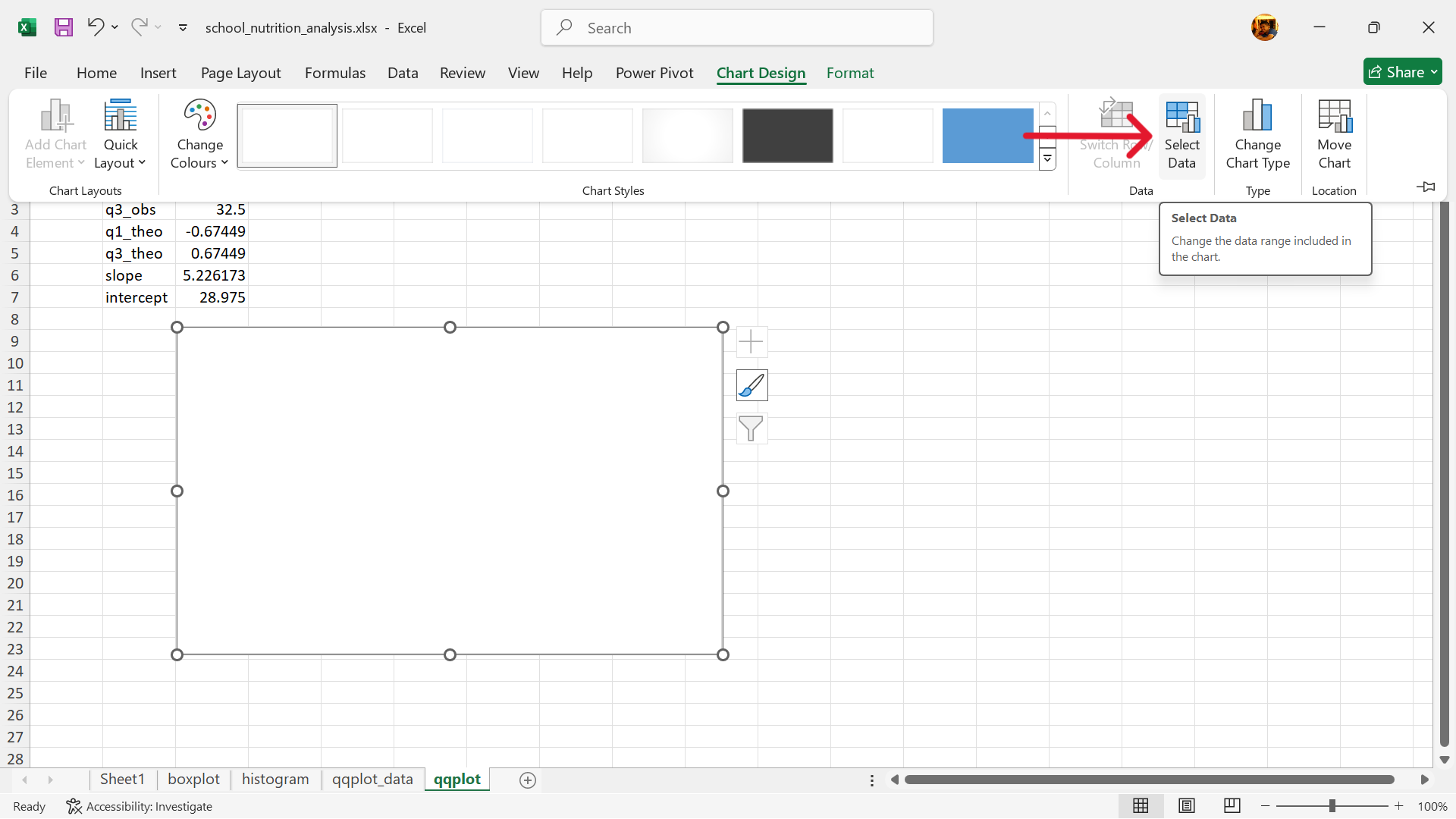Viewport: 1456px width, 819px height.
Task: Switch to the qqplot_data sheet tab
Action: (x=372, y=780)
